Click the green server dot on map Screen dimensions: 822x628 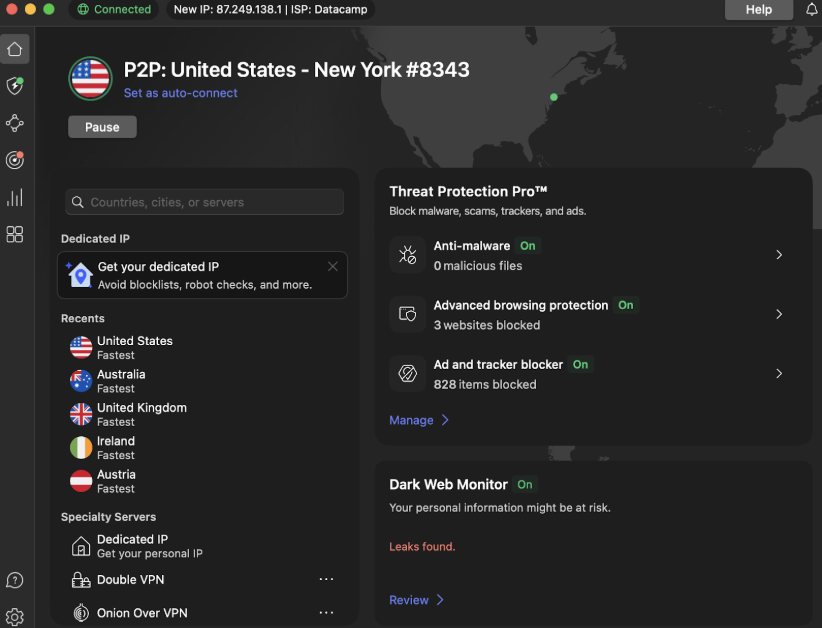(554, 97)
